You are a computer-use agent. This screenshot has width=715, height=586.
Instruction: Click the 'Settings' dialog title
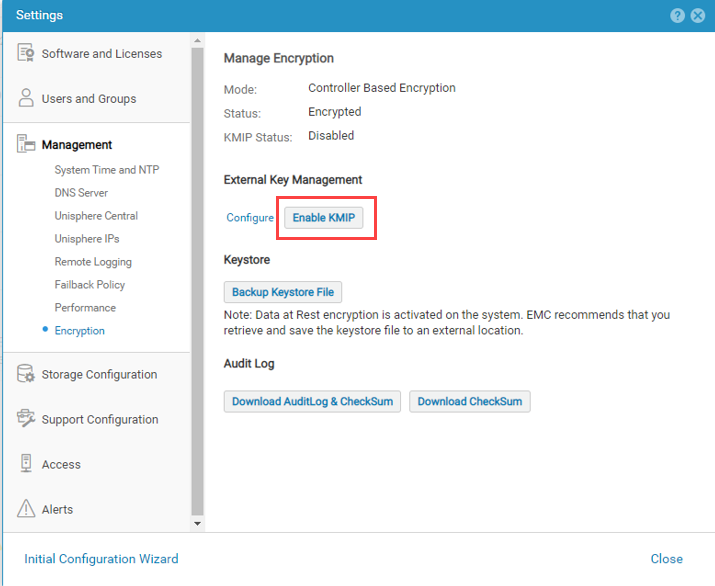click(39, 15)
